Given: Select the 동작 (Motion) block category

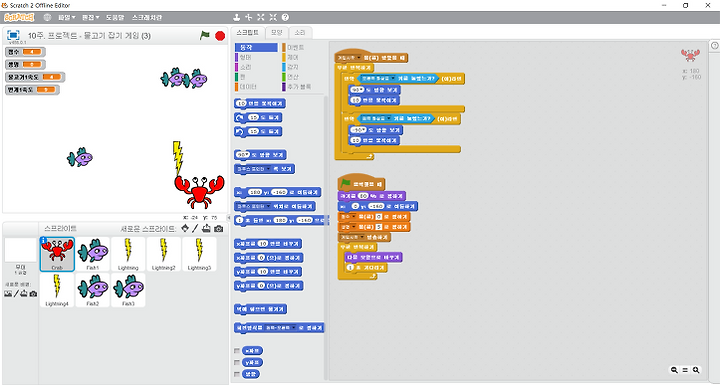Looking at the screenshot, I should [x=256, y=47].
